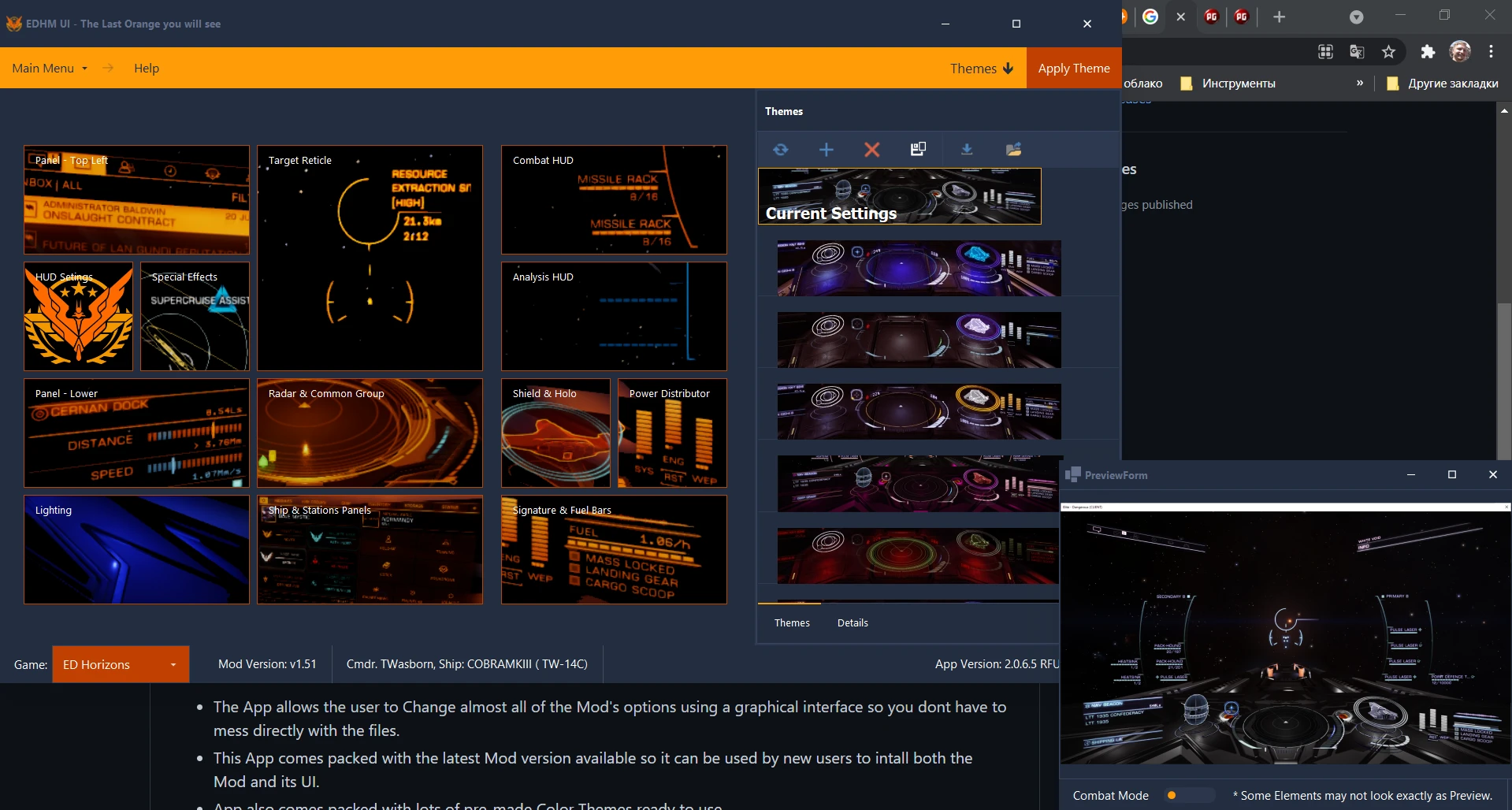Viewport: 1512px width, 810px height.
Task: Add a new theme with the plus icon
Action: [x=826, y=149]
